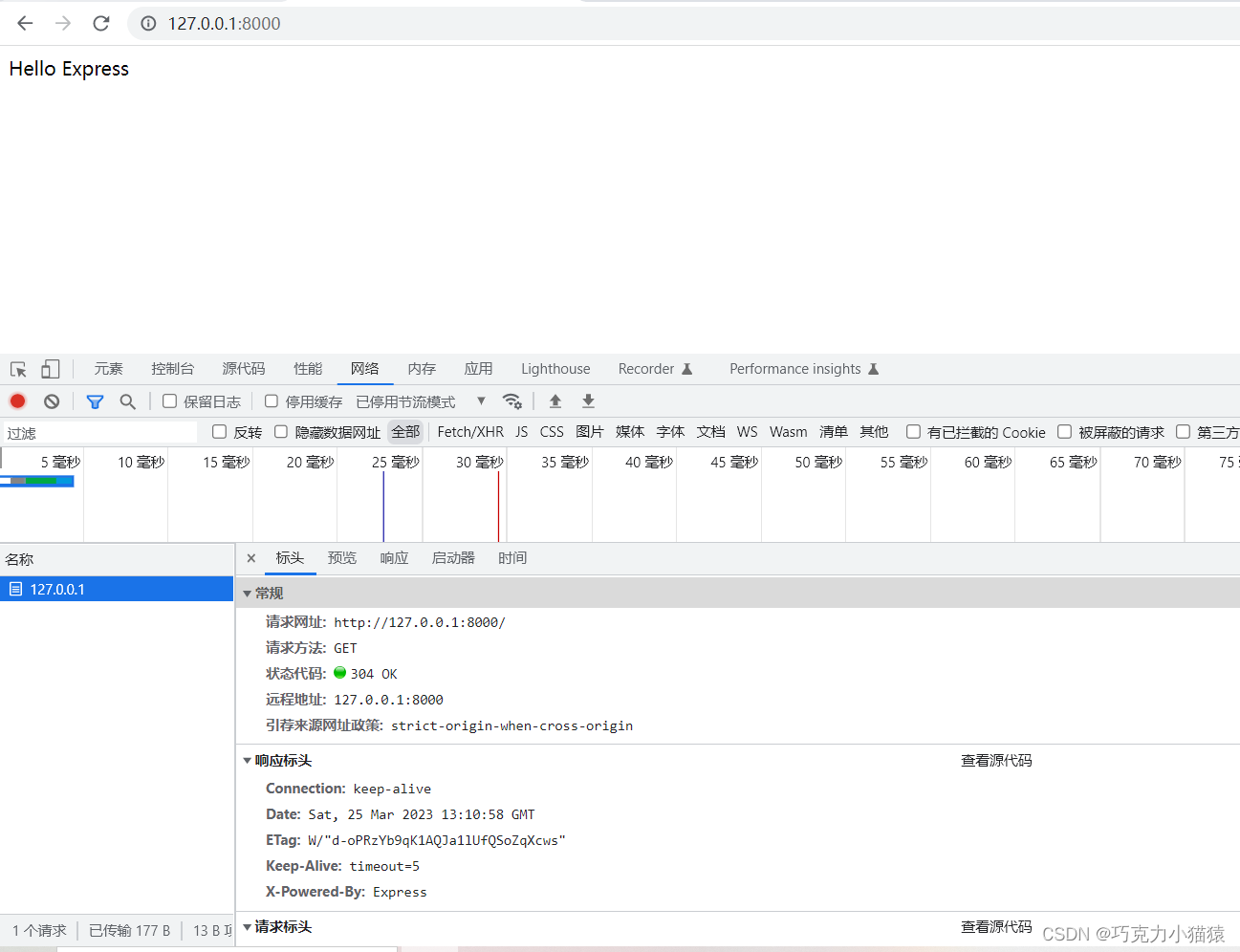Activate the inspect element picker icon

[18, 369]
